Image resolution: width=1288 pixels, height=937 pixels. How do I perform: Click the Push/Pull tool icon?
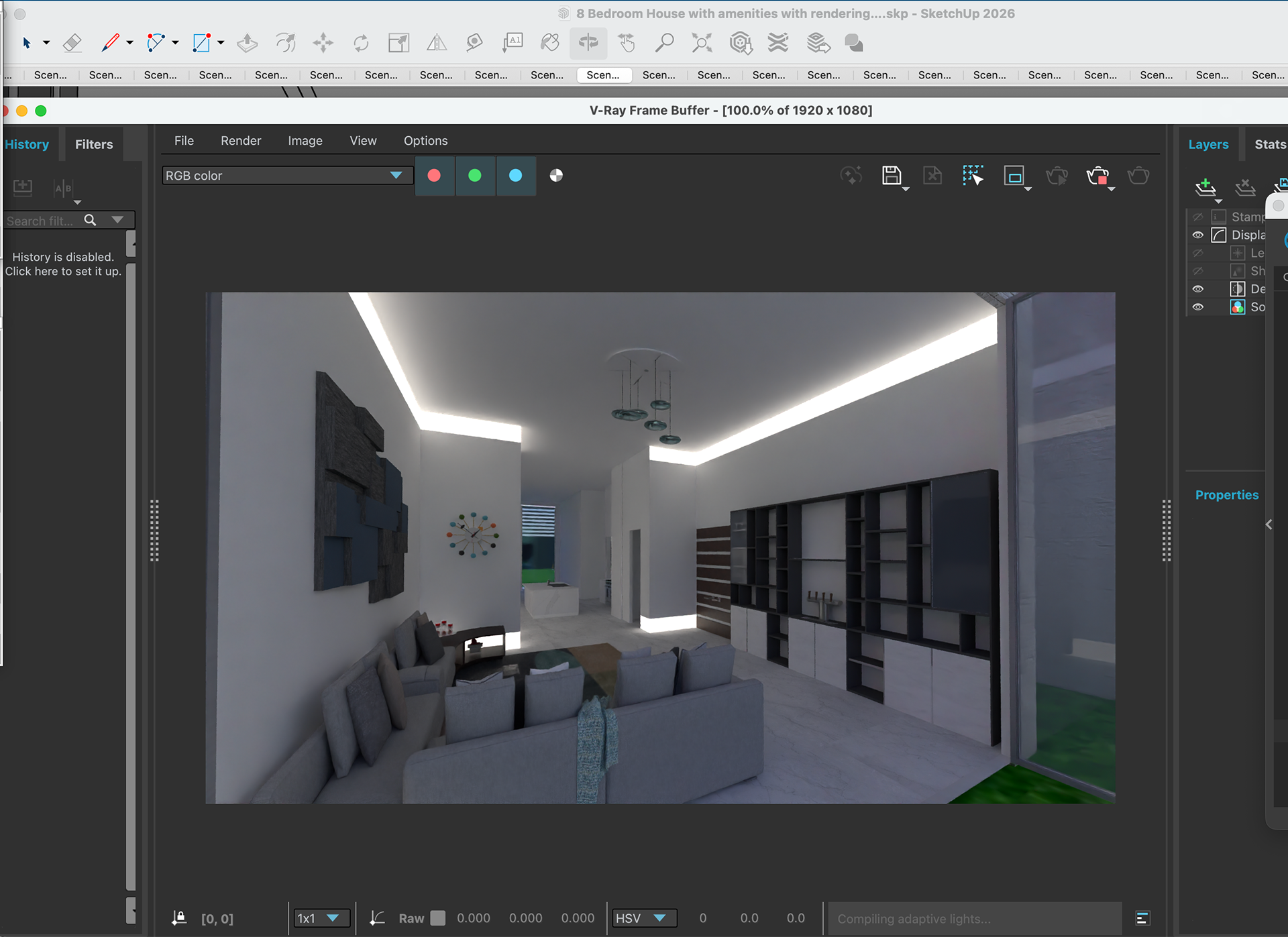click(248, 43)
